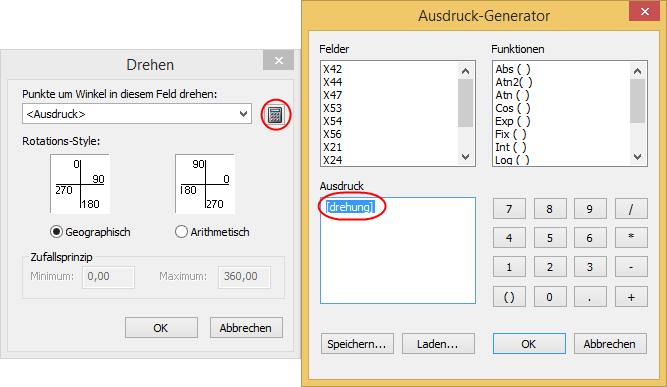Screen dimensions: 667x387
Task: Confirm the Drehen dialog with OK
Action: (161, 327)
